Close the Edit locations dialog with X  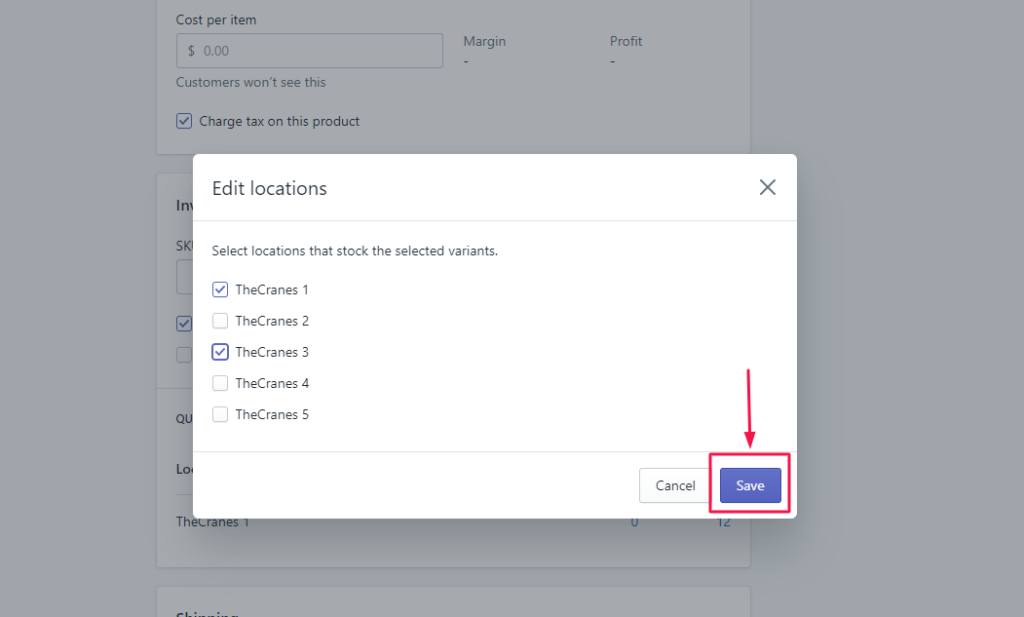pos(767,187)
